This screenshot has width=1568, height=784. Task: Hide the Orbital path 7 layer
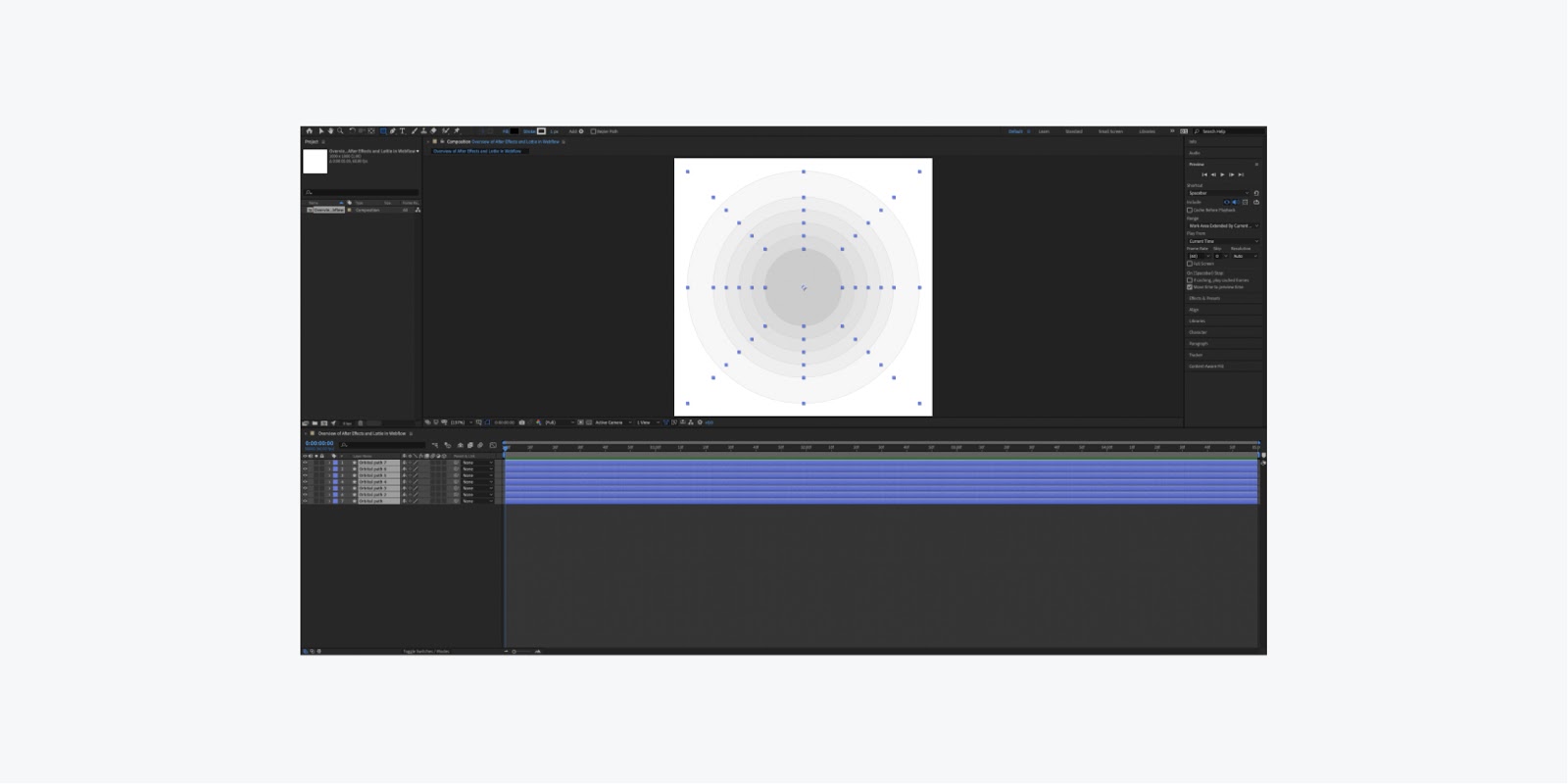[x=304, y=463]
